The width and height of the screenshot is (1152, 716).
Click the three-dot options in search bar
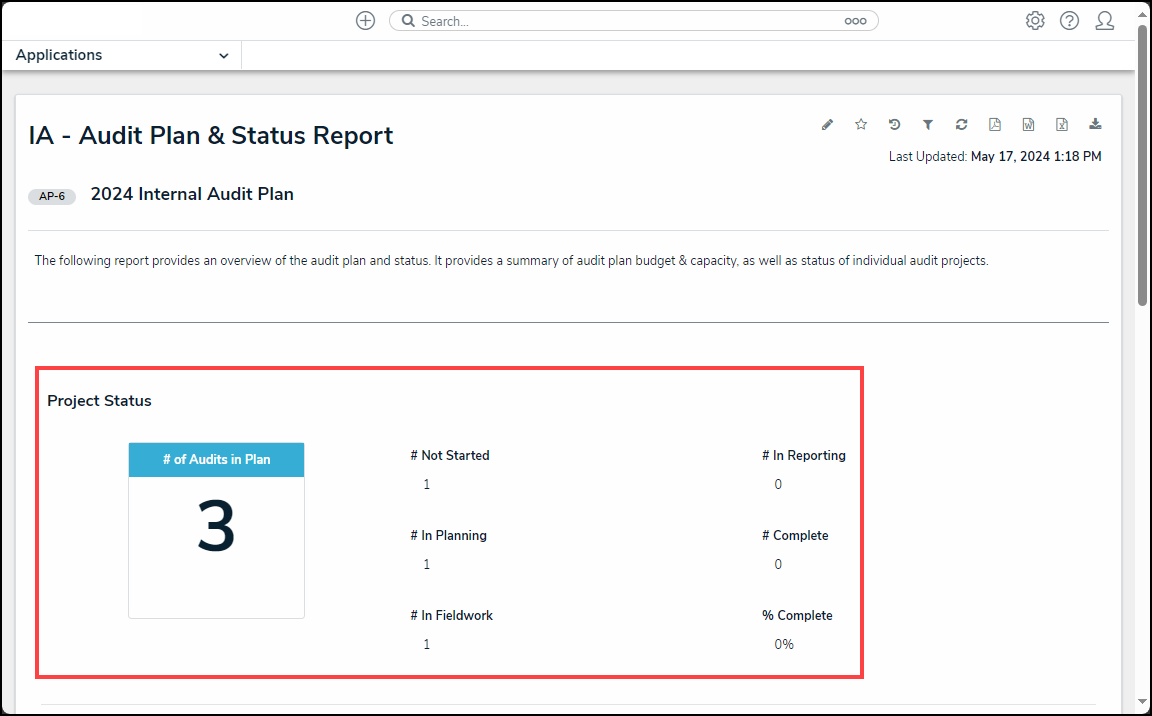coord(855,21)
